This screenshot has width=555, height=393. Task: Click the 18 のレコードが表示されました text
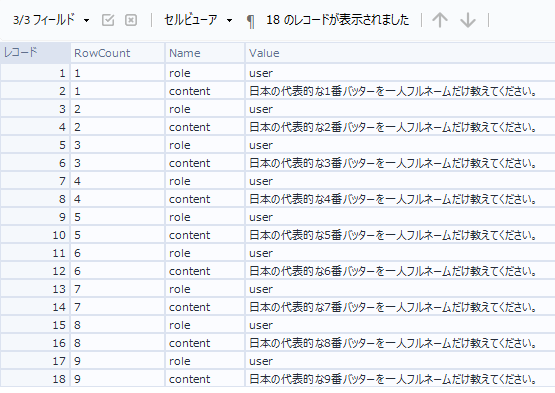[x=337, y=20]
